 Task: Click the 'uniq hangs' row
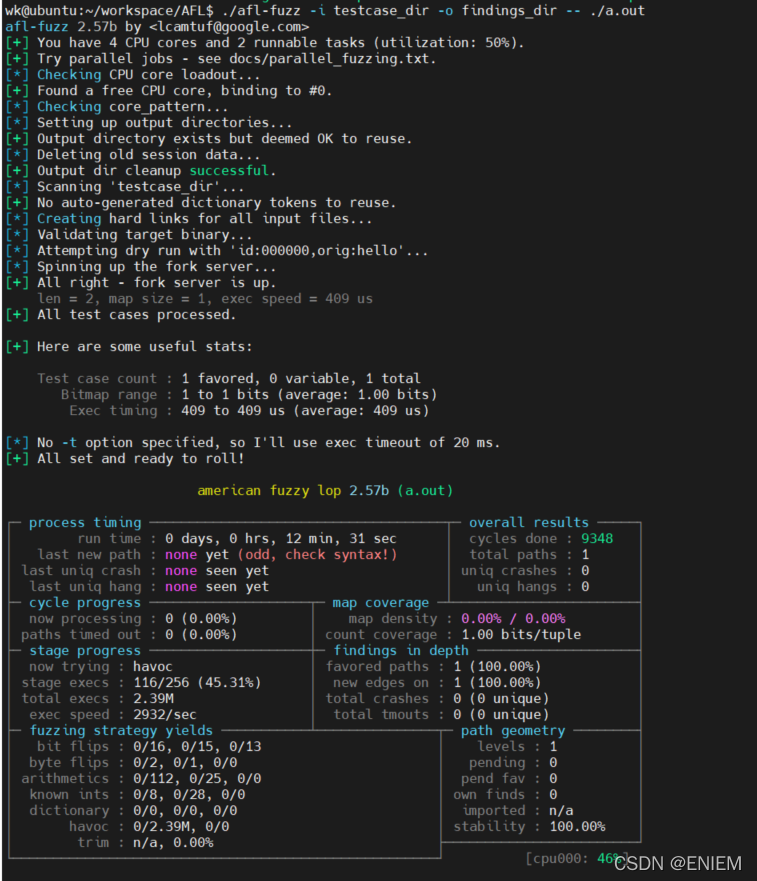tap(533, 587)
